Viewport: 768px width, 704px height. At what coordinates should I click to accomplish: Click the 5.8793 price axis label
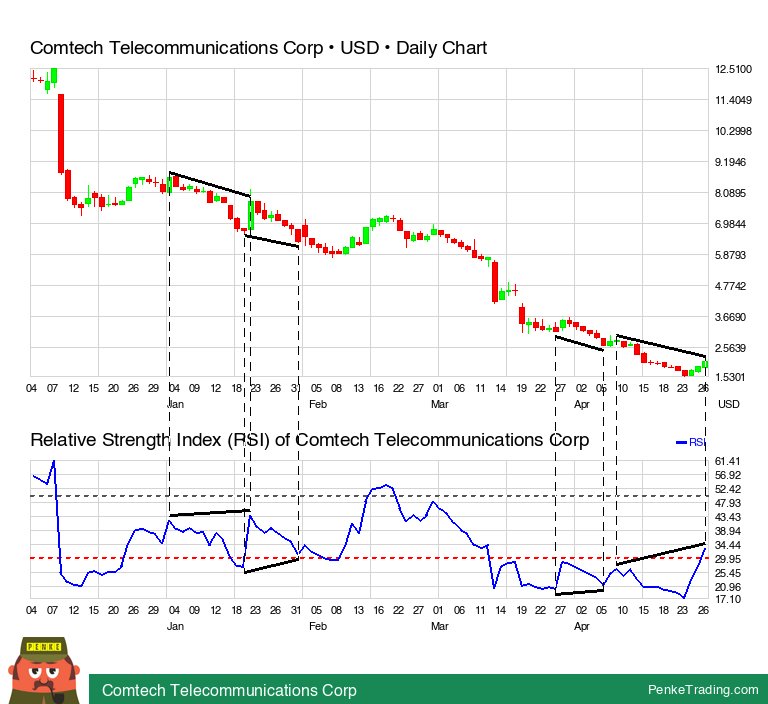click(x=730, y=255)
